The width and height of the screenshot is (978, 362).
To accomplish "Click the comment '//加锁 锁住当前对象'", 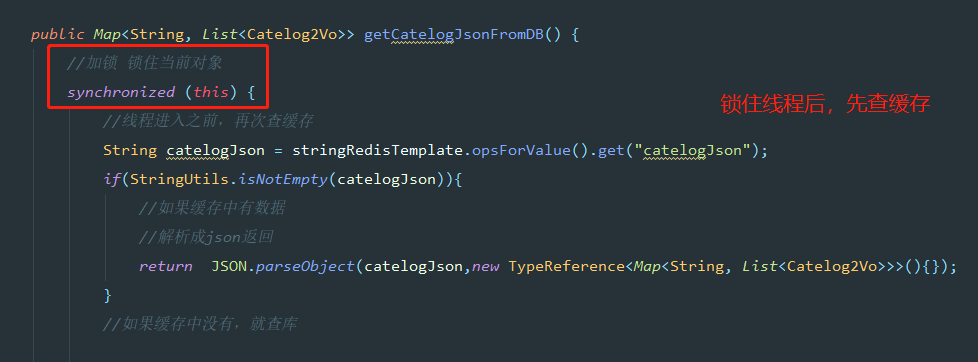I will coord(145,63).
